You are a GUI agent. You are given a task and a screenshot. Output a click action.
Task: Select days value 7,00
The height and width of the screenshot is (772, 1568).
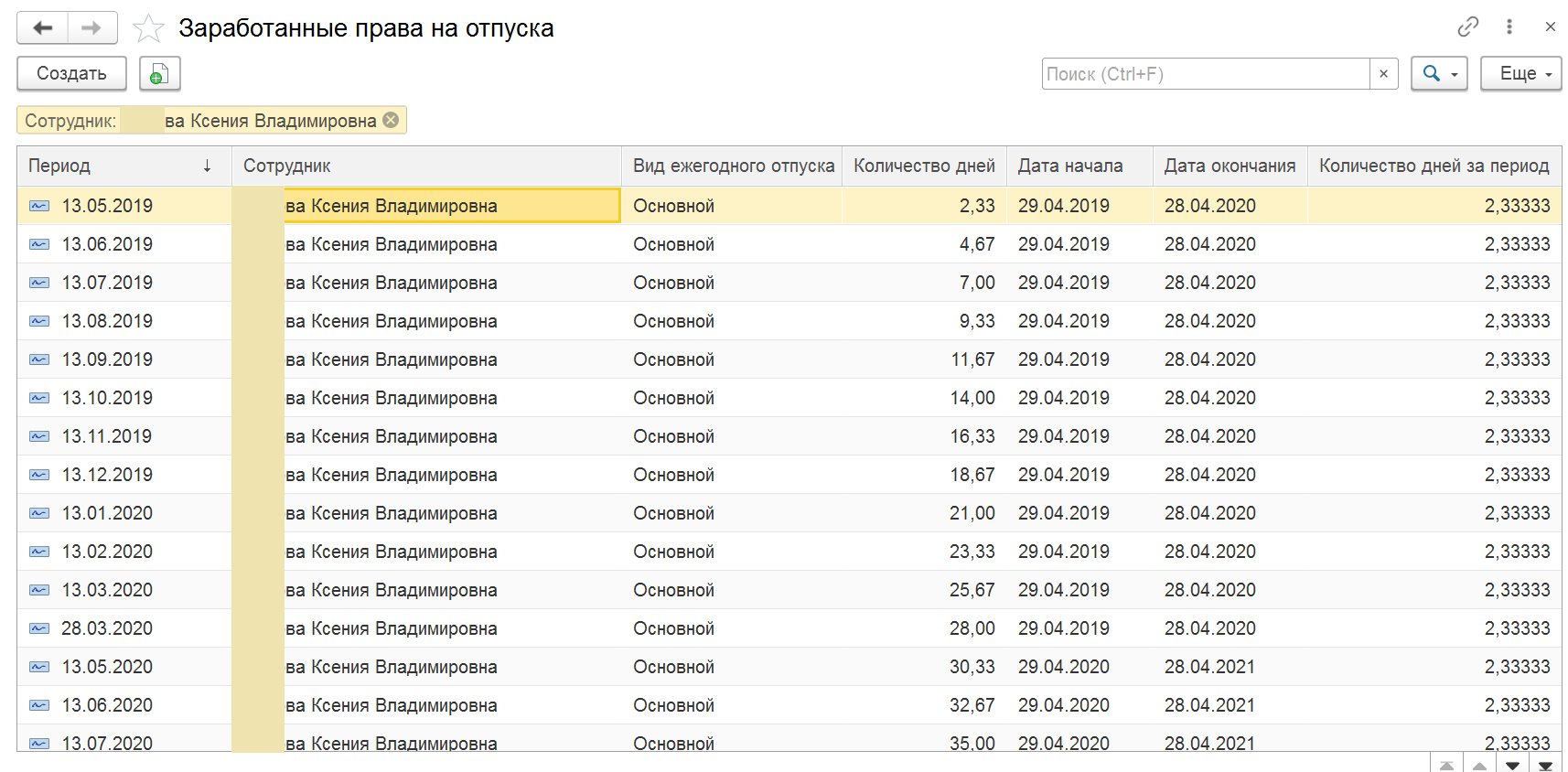pos(977,283)
